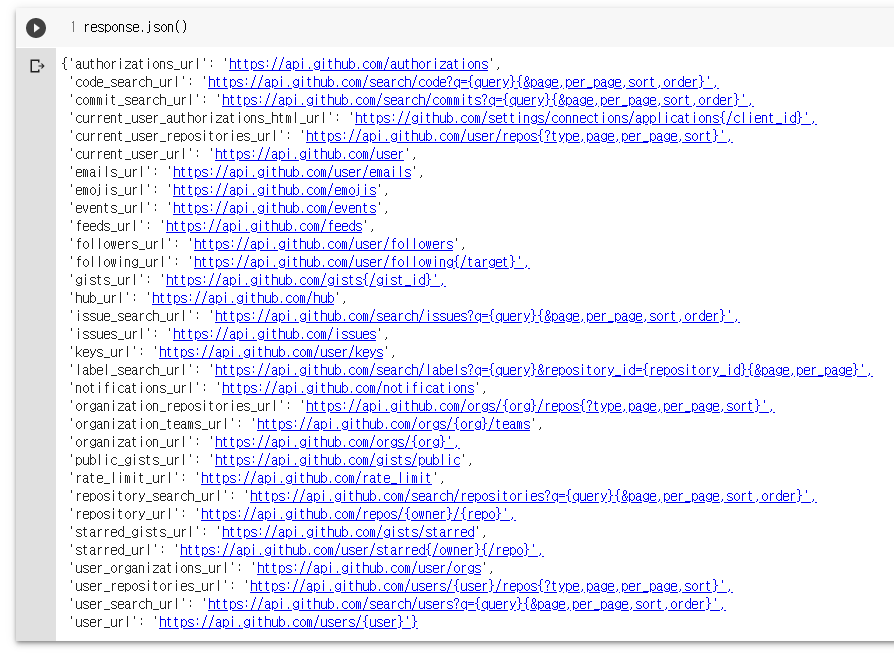Open the user_url users/{user} link
The width and height of the screenshot is (894, 654).
pyautogui.click(x=288, y=622)
